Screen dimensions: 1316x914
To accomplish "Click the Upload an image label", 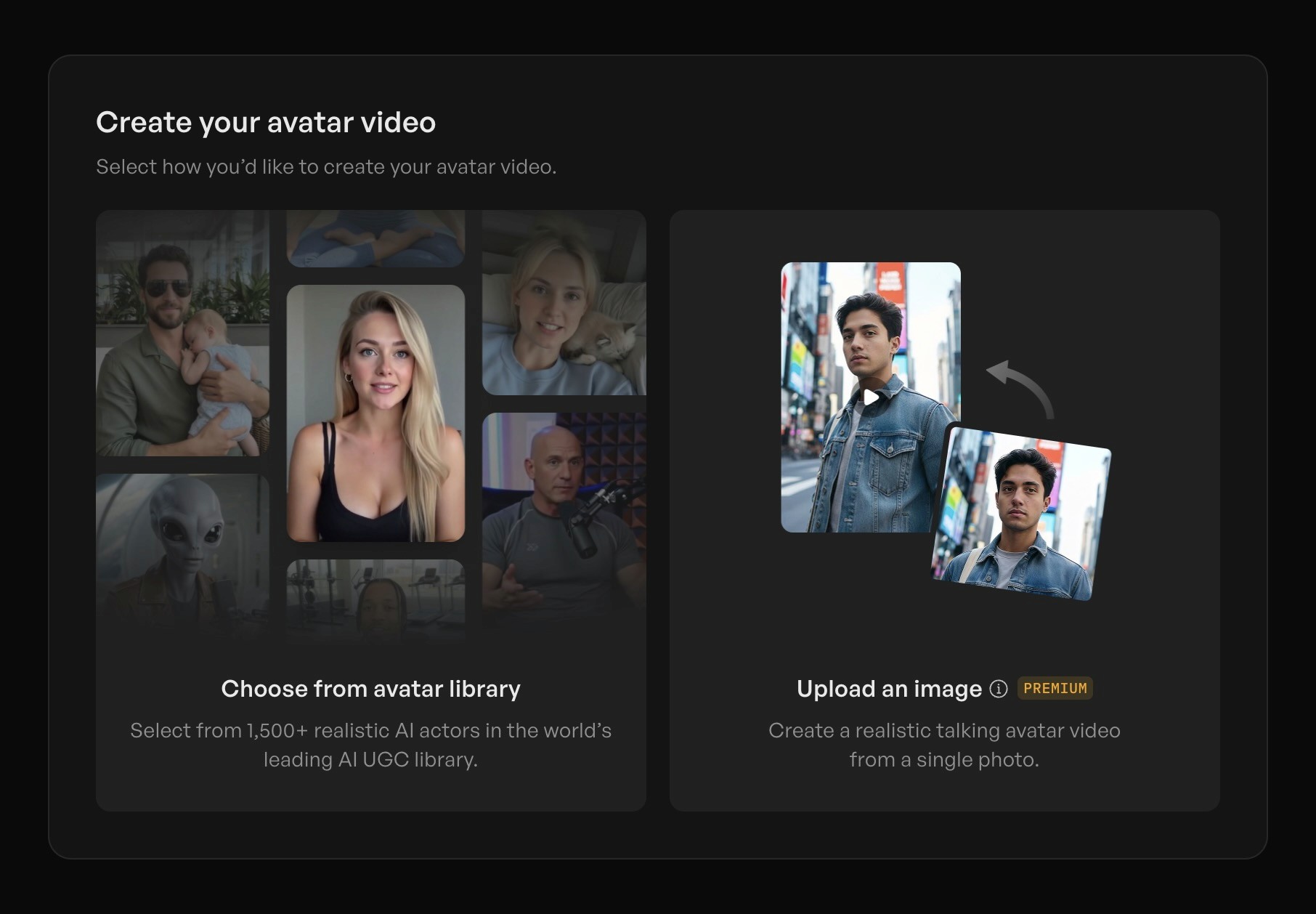I will coord(890,688).
